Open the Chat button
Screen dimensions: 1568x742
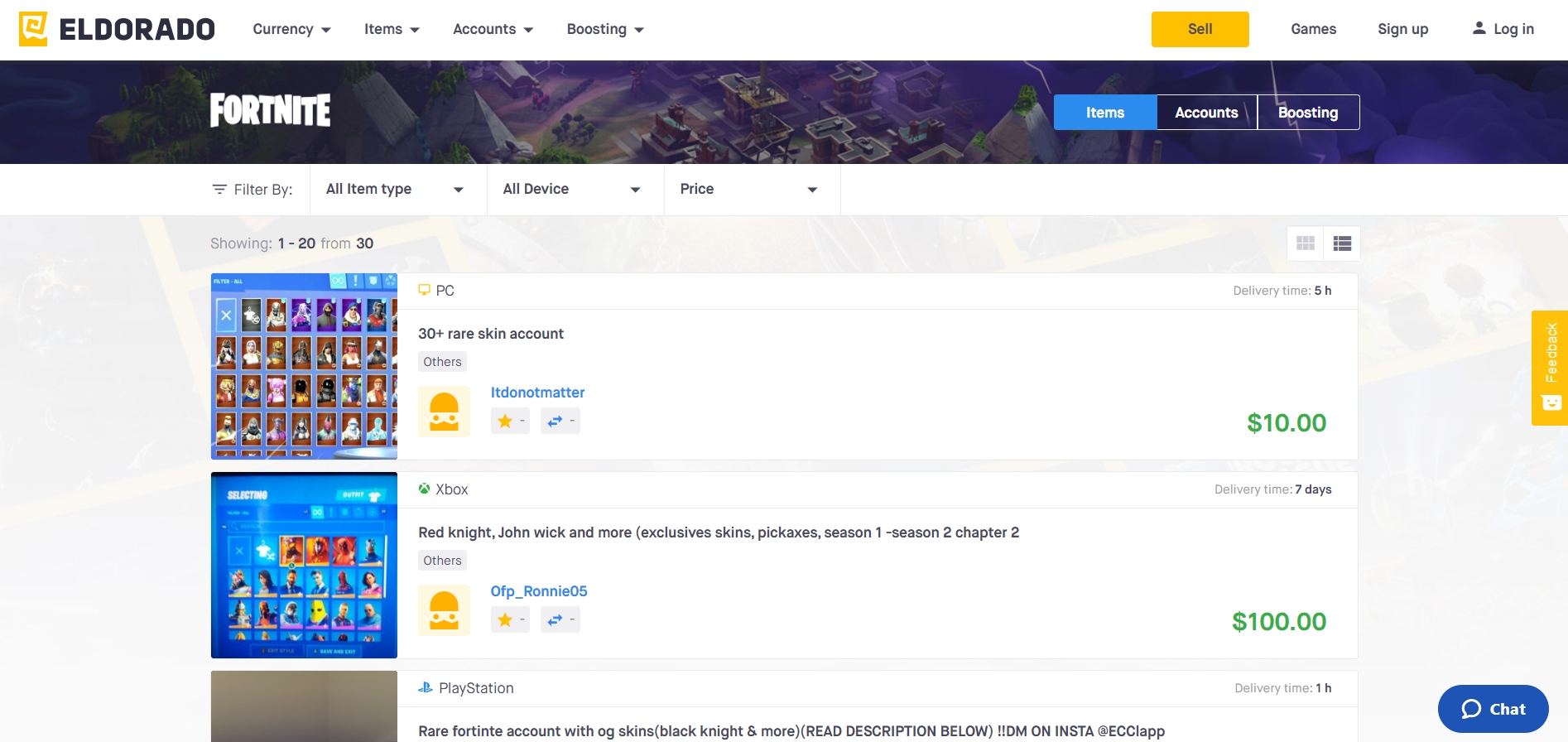click(x=1493, y=709)
